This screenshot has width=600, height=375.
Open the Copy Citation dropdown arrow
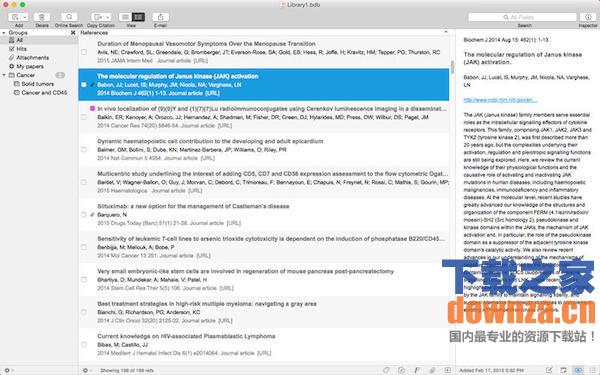coord(108,17)
